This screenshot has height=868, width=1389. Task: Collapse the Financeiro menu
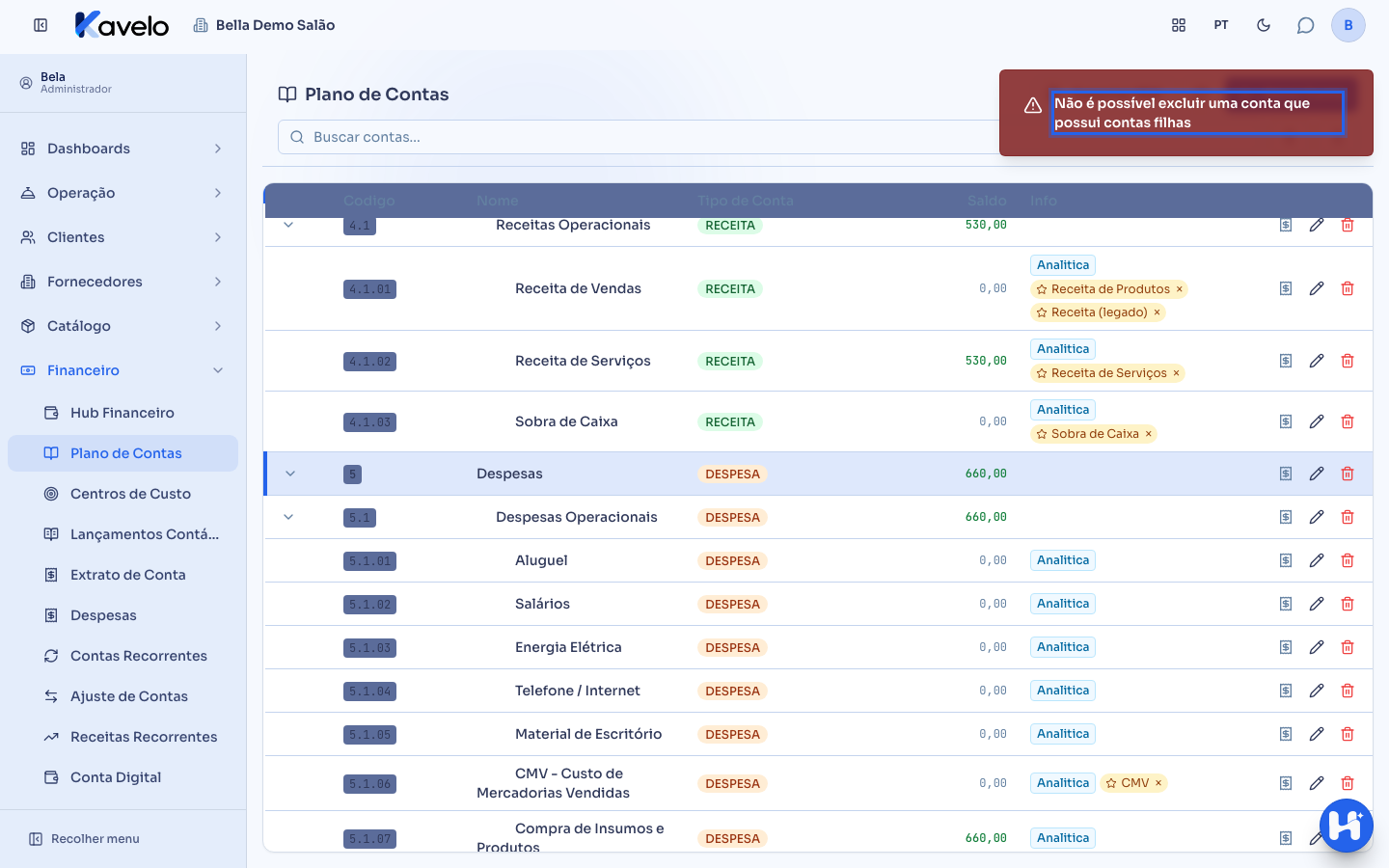click(123, 370)
